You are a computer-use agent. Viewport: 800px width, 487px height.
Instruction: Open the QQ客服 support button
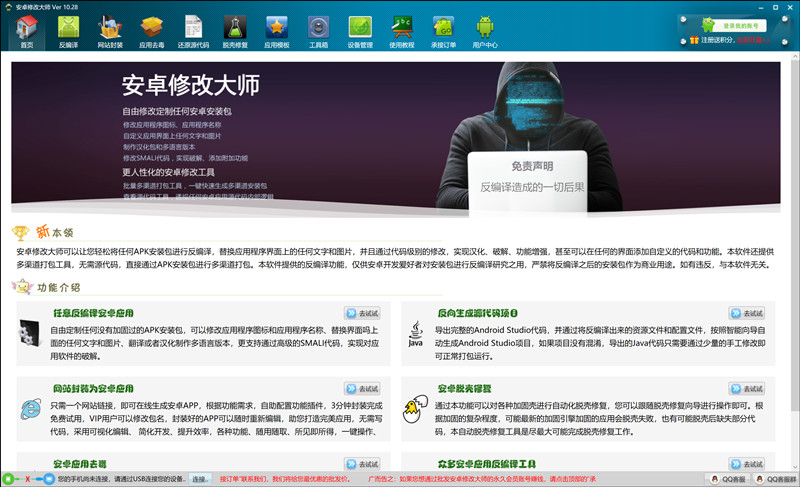click(x=729, y=479)
